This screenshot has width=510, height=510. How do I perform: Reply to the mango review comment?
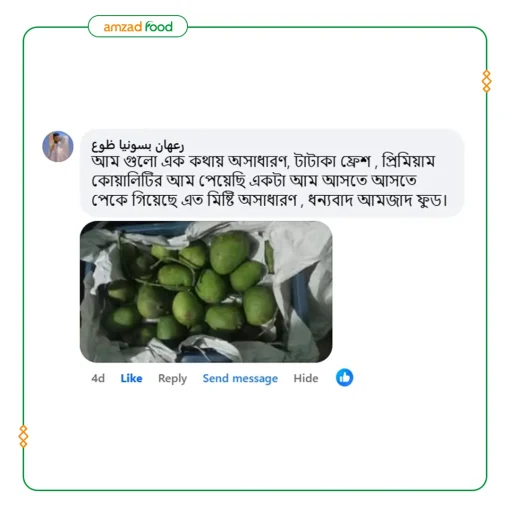172,379
